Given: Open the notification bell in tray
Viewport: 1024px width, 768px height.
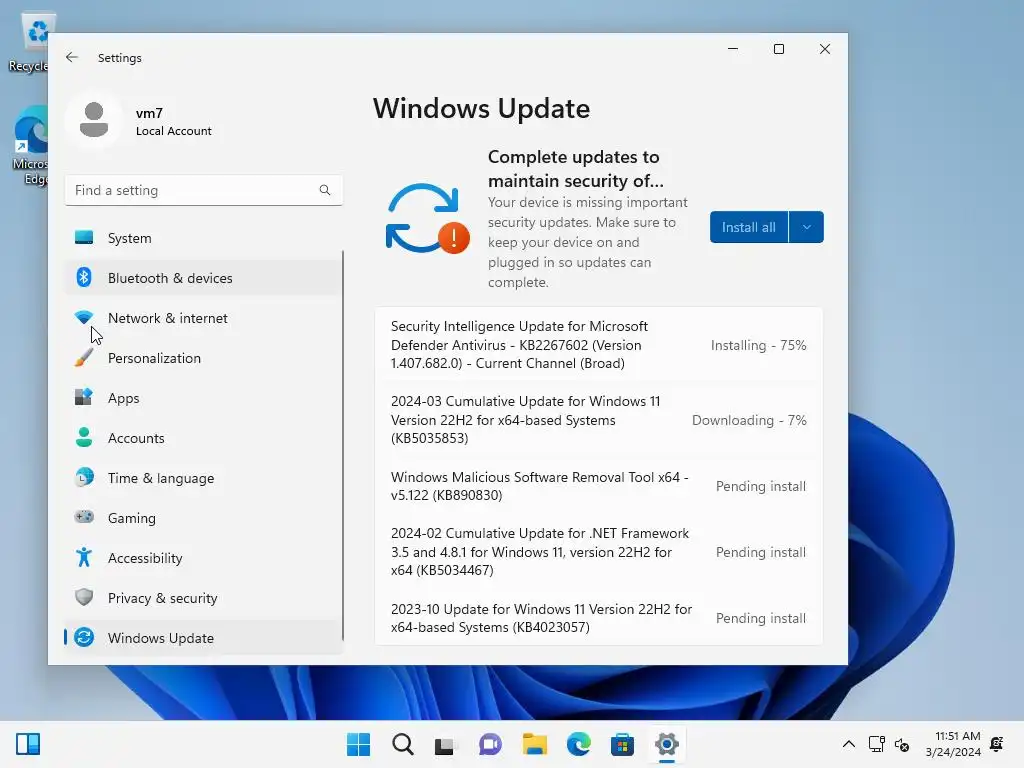Looking at the screenshot, I should (997, 744).
